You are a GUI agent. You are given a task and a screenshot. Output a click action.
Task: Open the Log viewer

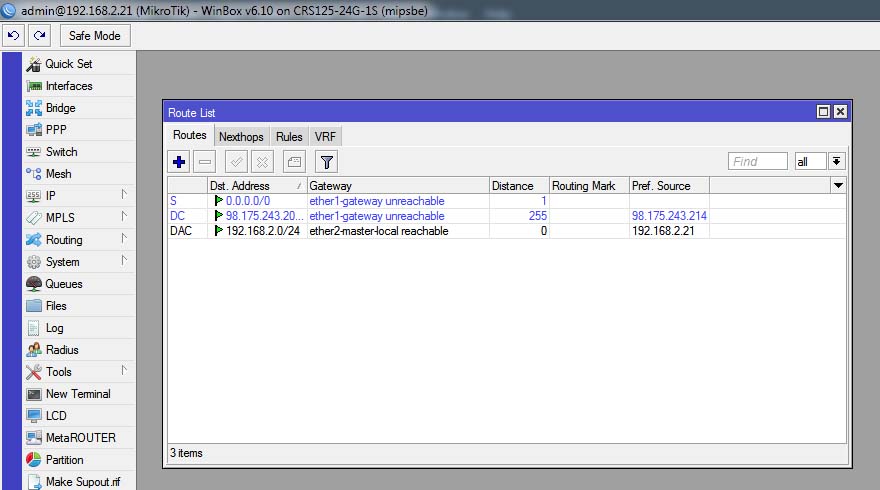point(79,328)
